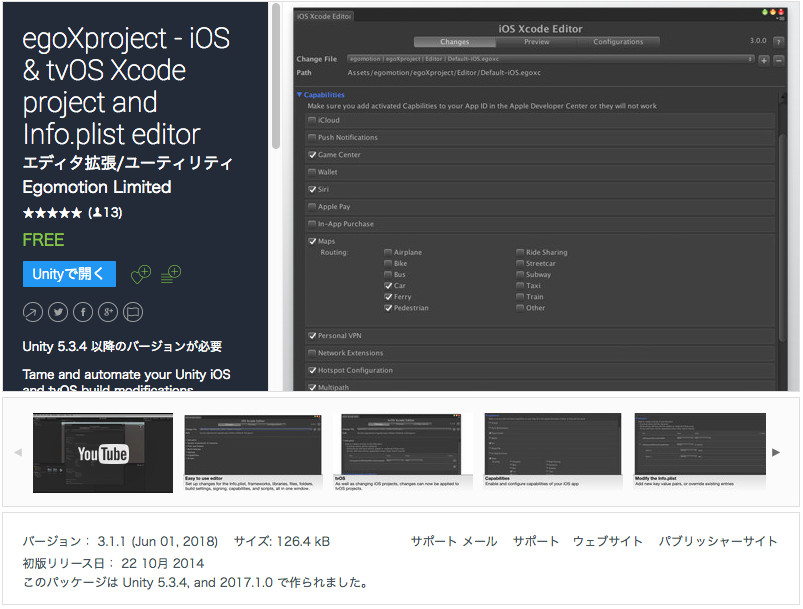Uncheck the Ferry routing option
The image size is (803, 609).
pyautogui.click(x=388, y=297)
